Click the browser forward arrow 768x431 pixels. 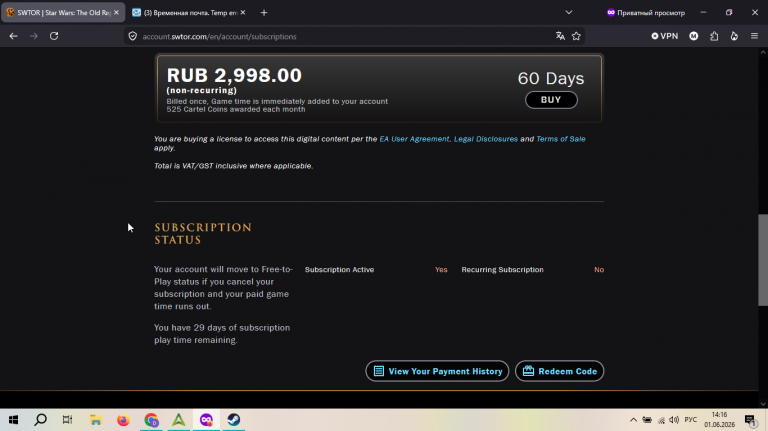[x=33, y=36]
